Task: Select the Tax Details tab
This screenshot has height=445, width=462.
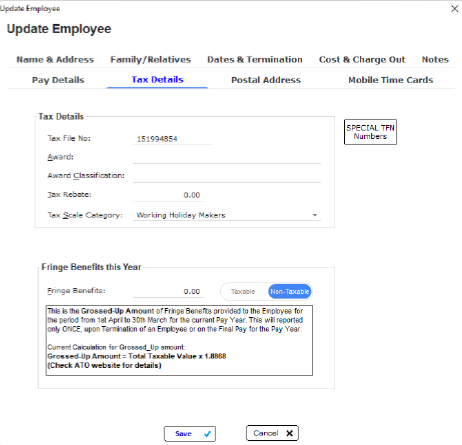Action: pos(157,80)
